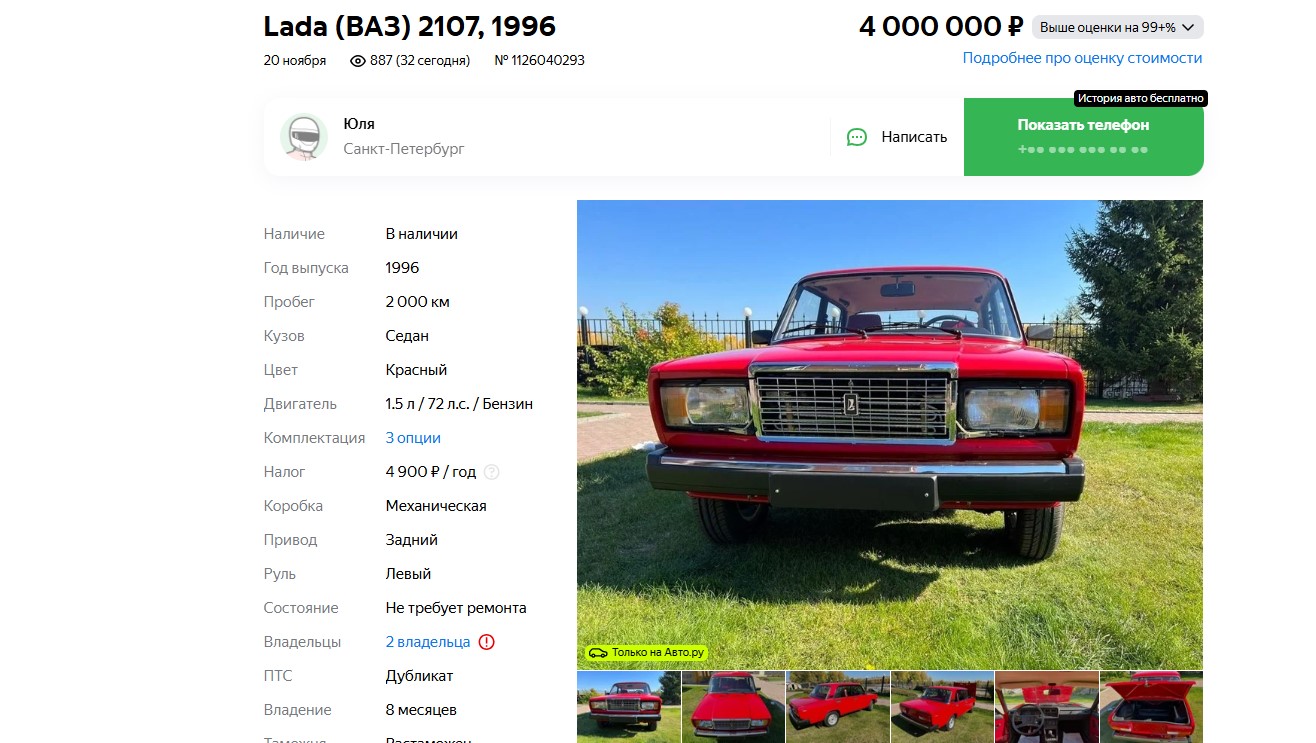Image resolution: width=1316 pixels, height=743 pixels.
Task: Open seller Юля's avatar
Action: pyautogui.click(x=304, y=137)
